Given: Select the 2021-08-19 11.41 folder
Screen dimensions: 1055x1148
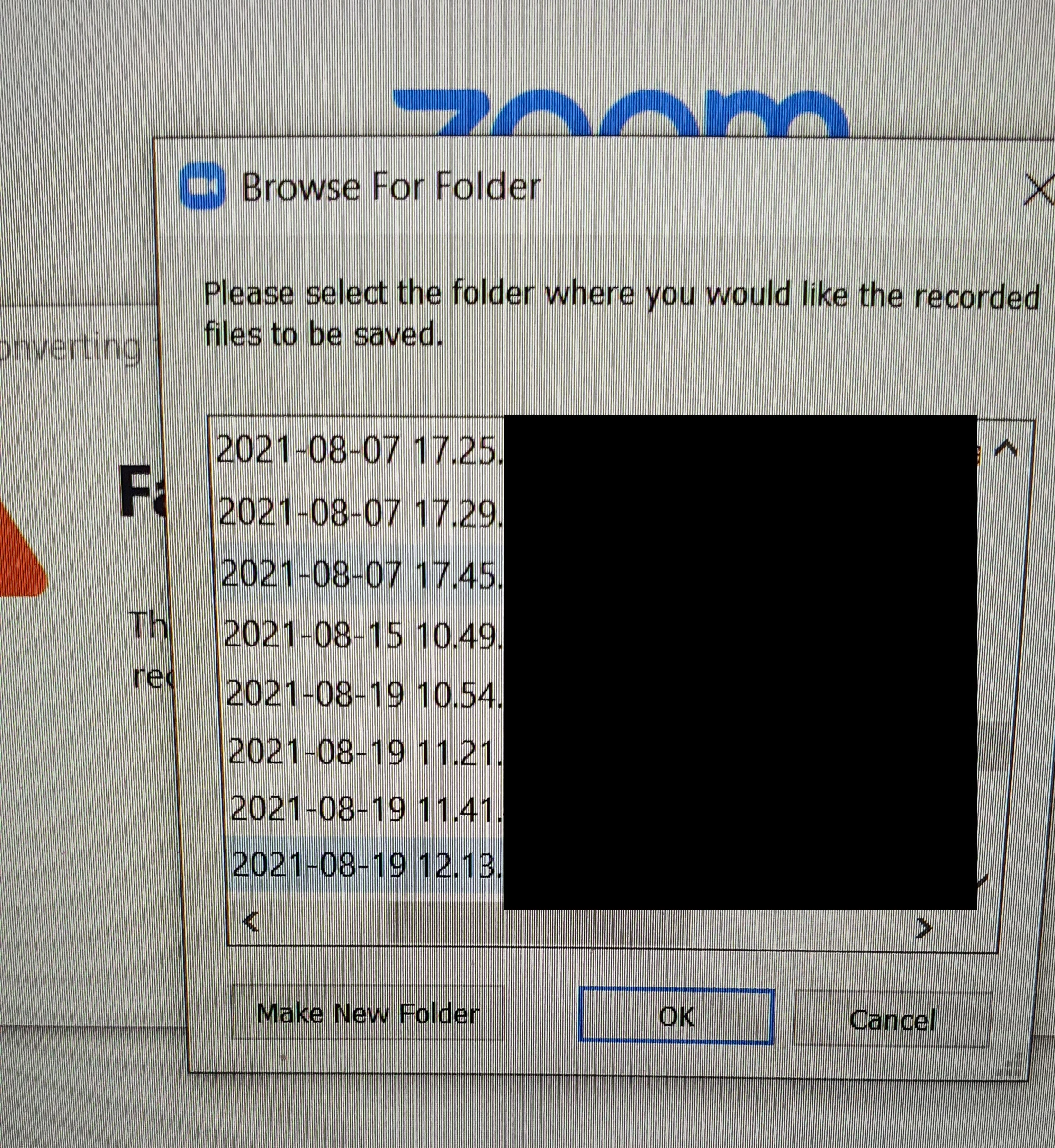Looking at the screenshot, I should pyautogui.click(x=365, y=808).
